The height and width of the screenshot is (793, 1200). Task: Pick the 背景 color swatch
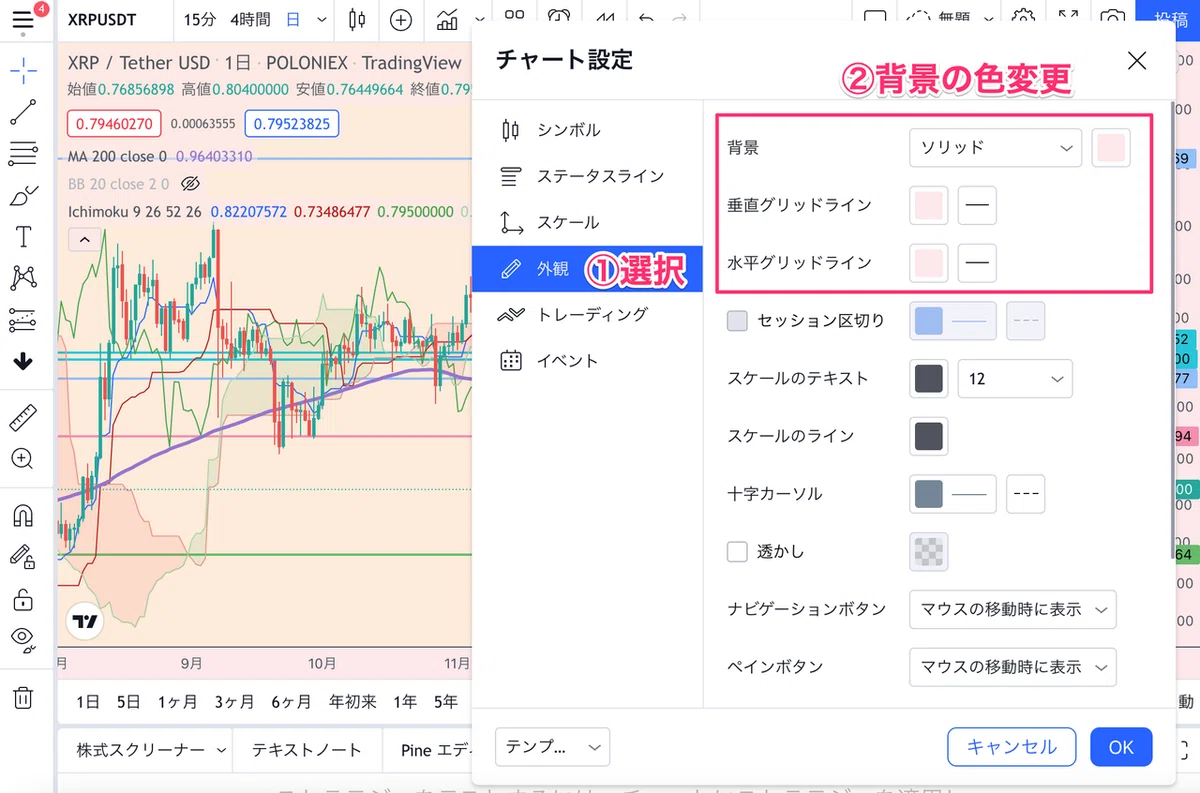point(1111,148)
